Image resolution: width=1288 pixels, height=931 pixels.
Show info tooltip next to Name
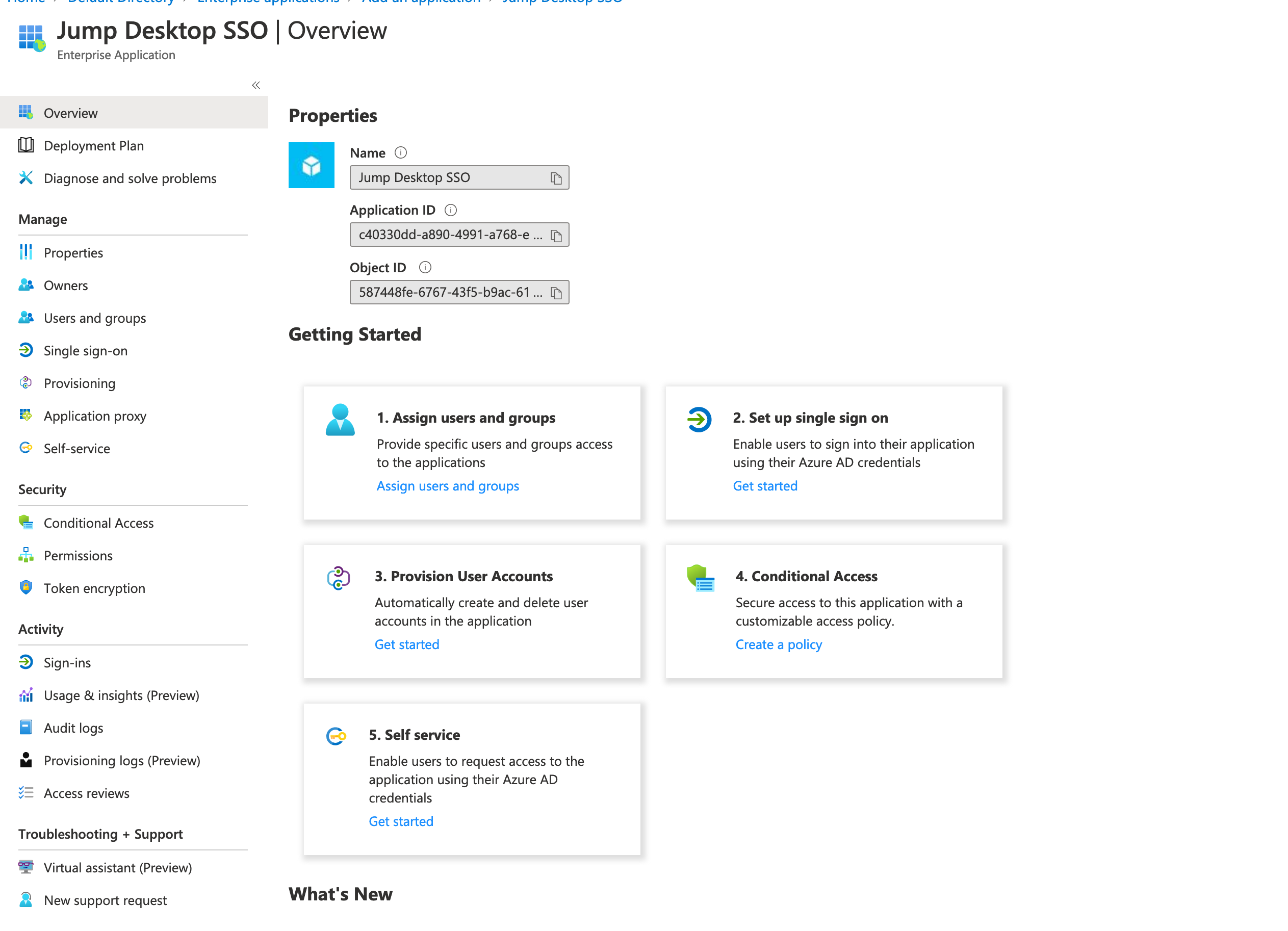tap(401, 153)
